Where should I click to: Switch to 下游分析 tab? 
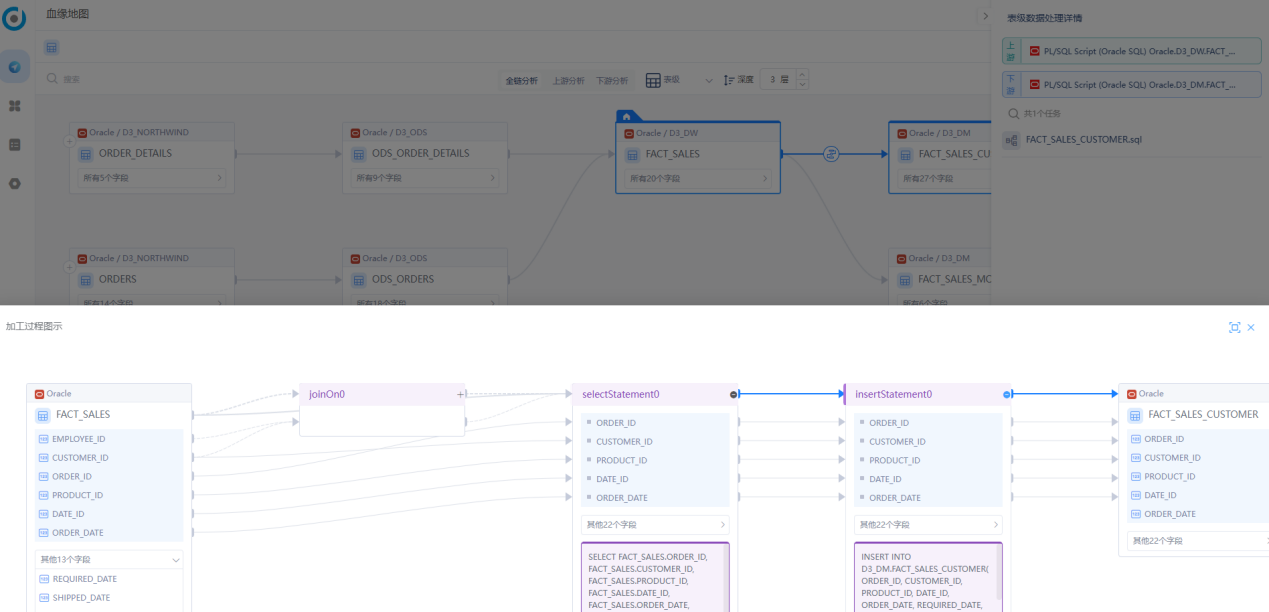612,80
